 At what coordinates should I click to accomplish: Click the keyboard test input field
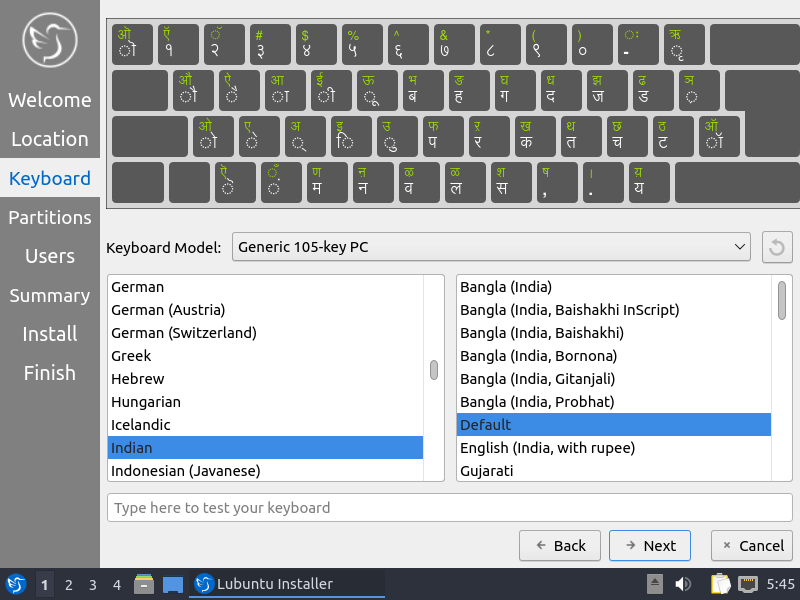click(x=450, y=508)
